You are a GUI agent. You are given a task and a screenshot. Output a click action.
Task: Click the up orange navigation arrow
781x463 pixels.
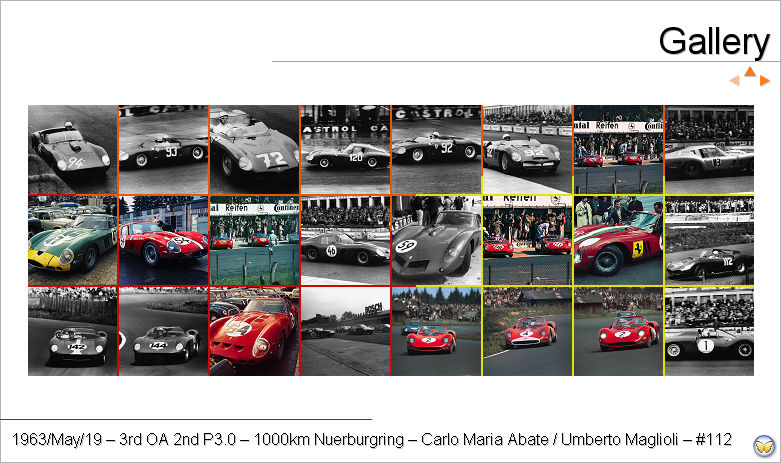(750, 72)
